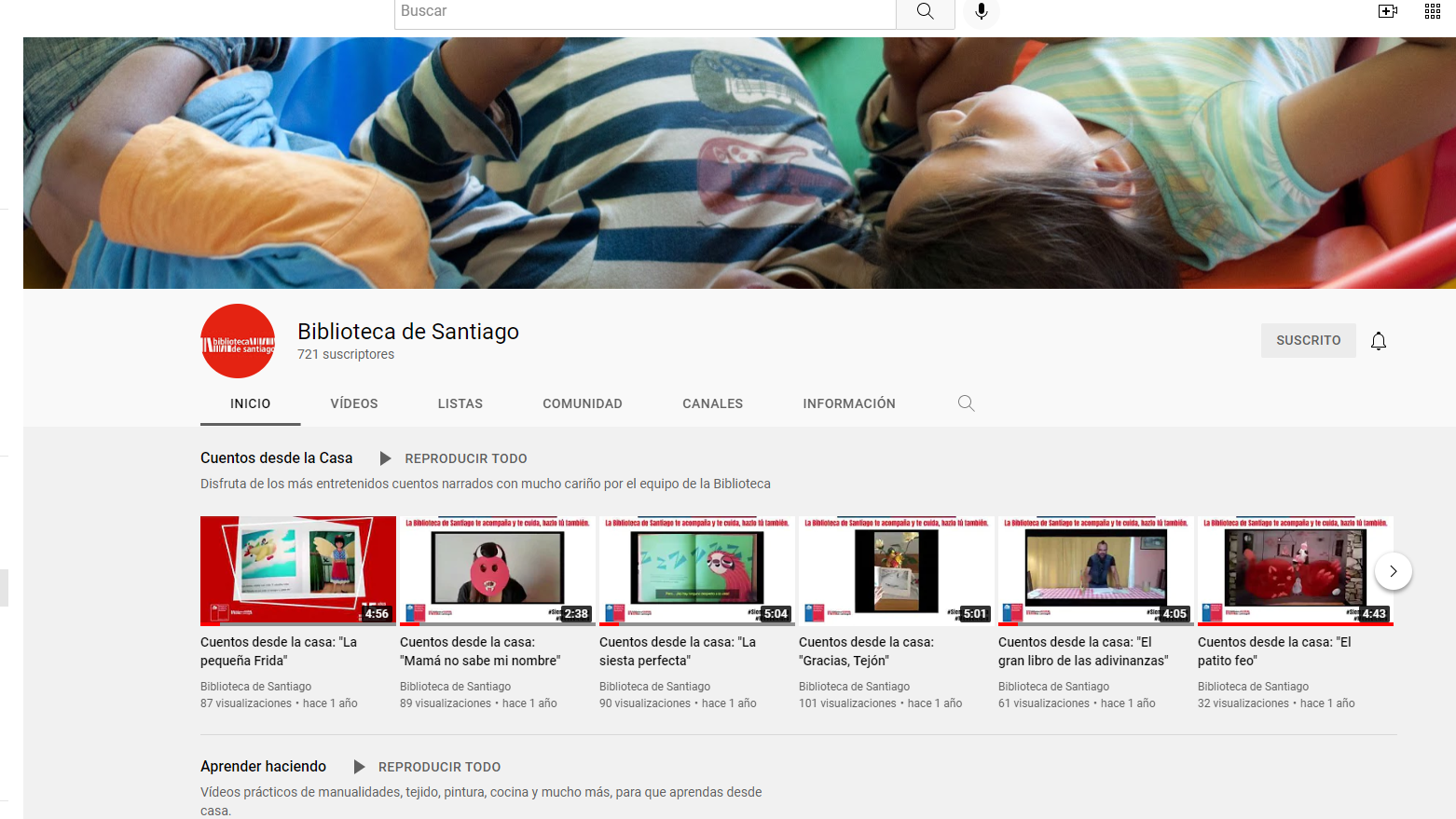1456x819 pixels.
Task: Open "Mamá no sabe mi nombre" thumbnail
Action: click(498, 571)
